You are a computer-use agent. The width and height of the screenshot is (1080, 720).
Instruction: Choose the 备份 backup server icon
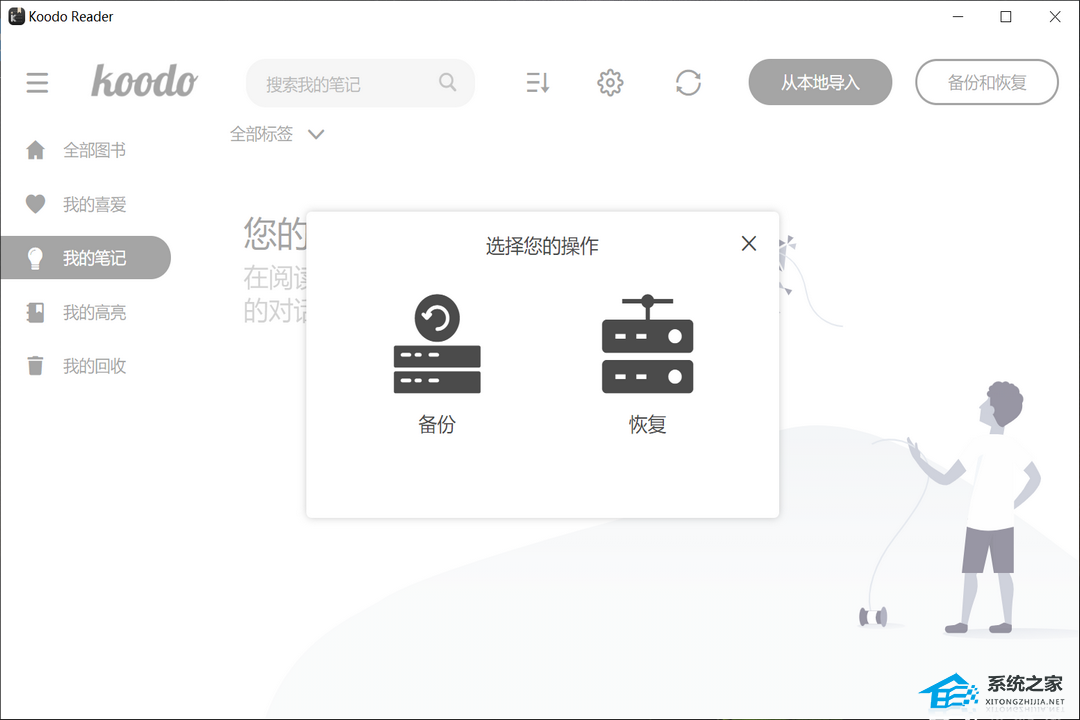pyautogui.click(x=437, y=344)
